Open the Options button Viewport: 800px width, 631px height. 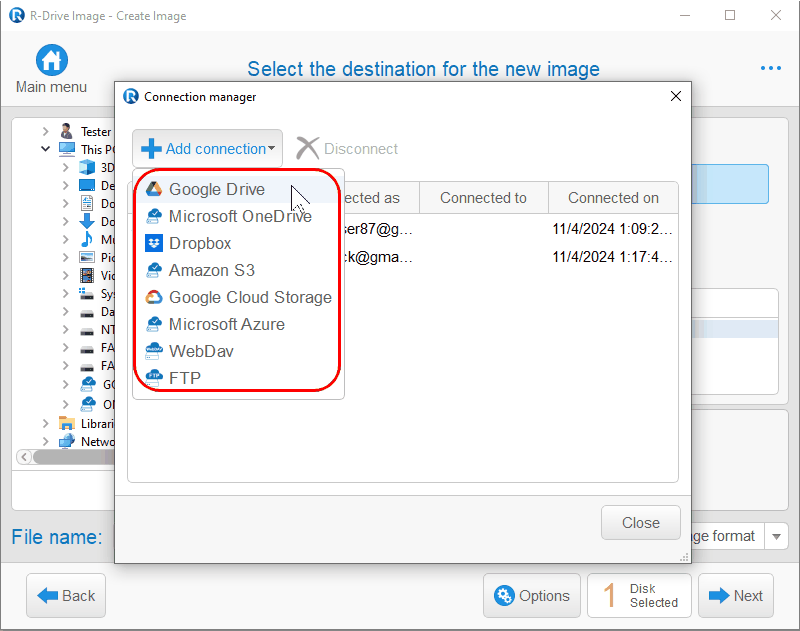[532, 595]
